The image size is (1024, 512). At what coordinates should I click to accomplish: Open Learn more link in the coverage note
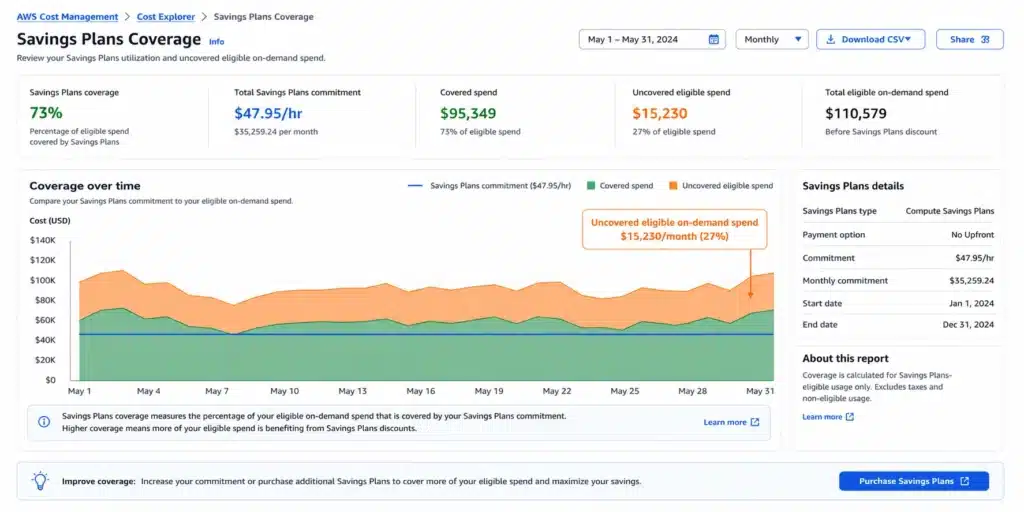(x=724, y=423)
